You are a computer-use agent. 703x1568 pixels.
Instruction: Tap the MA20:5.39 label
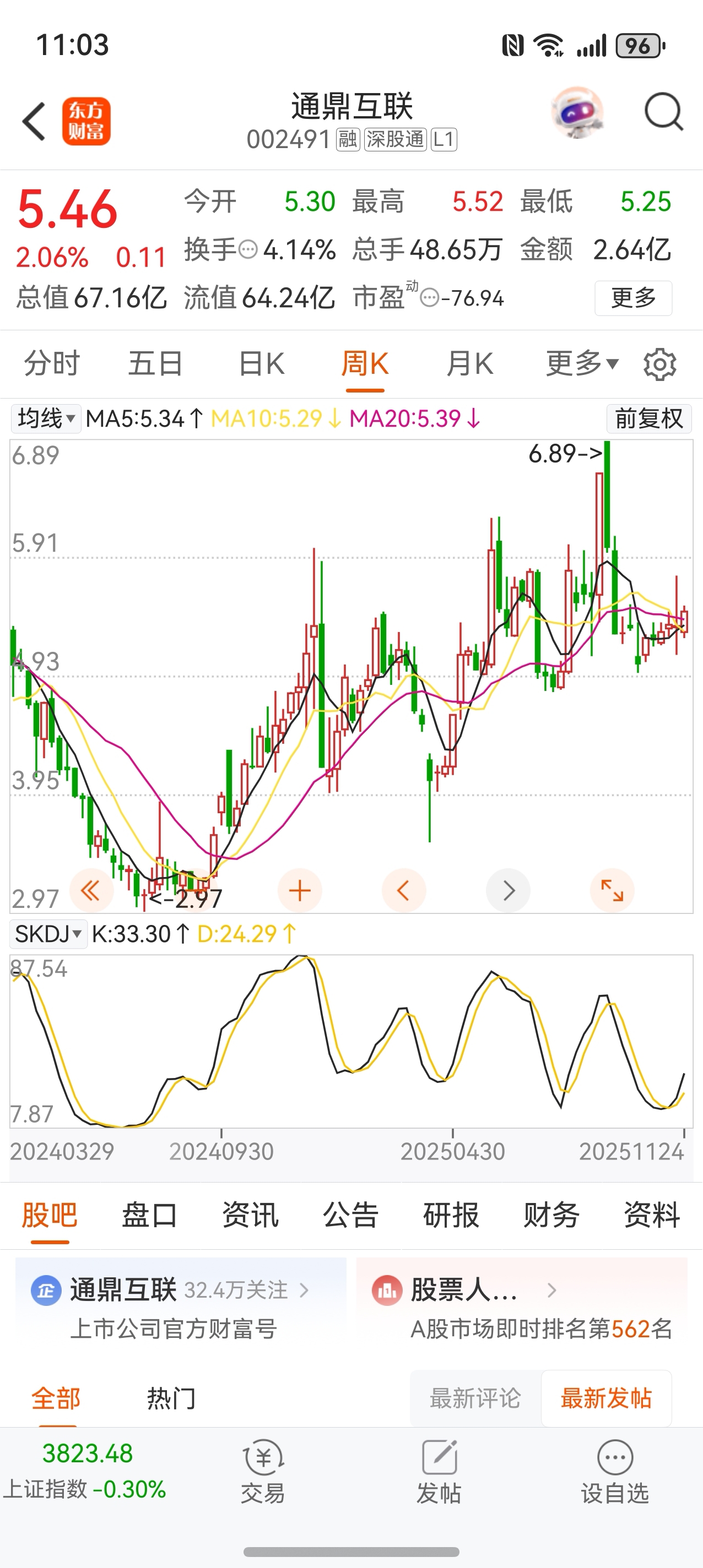coord(415,419)
